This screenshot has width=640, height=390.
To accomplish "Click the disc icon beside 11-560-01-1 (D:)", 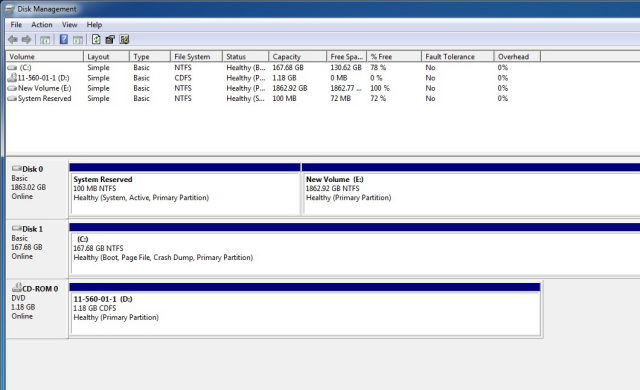I will (x=12, y=78).
